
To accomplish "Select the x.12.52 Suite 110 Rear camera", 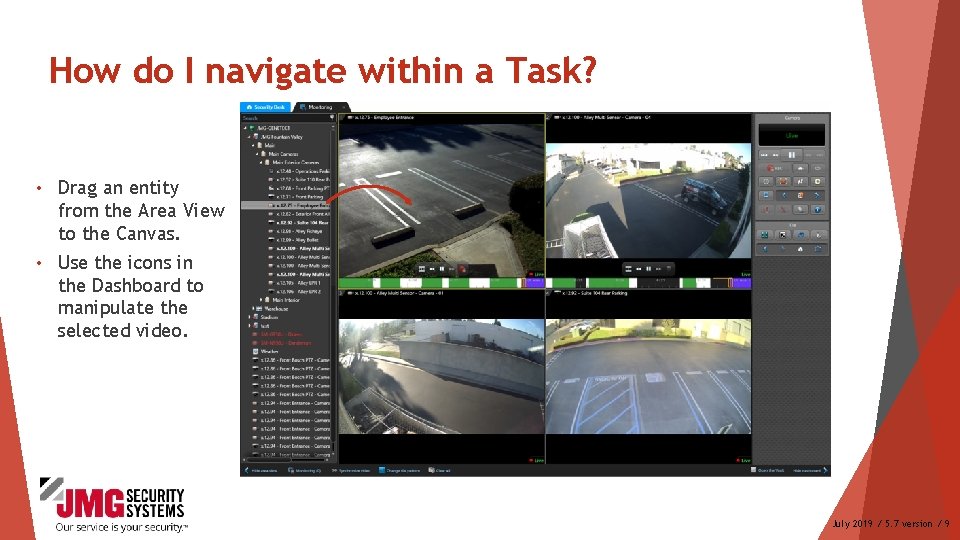I will 299,180.
